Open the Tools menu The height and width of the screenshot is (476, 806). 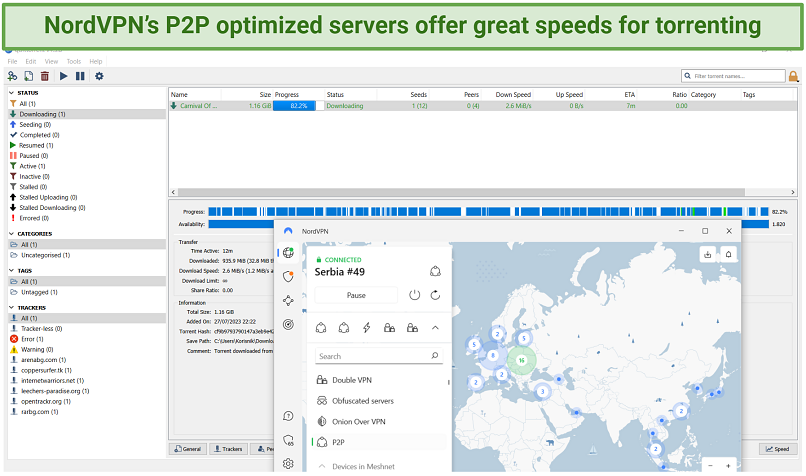tap(74, 61)
